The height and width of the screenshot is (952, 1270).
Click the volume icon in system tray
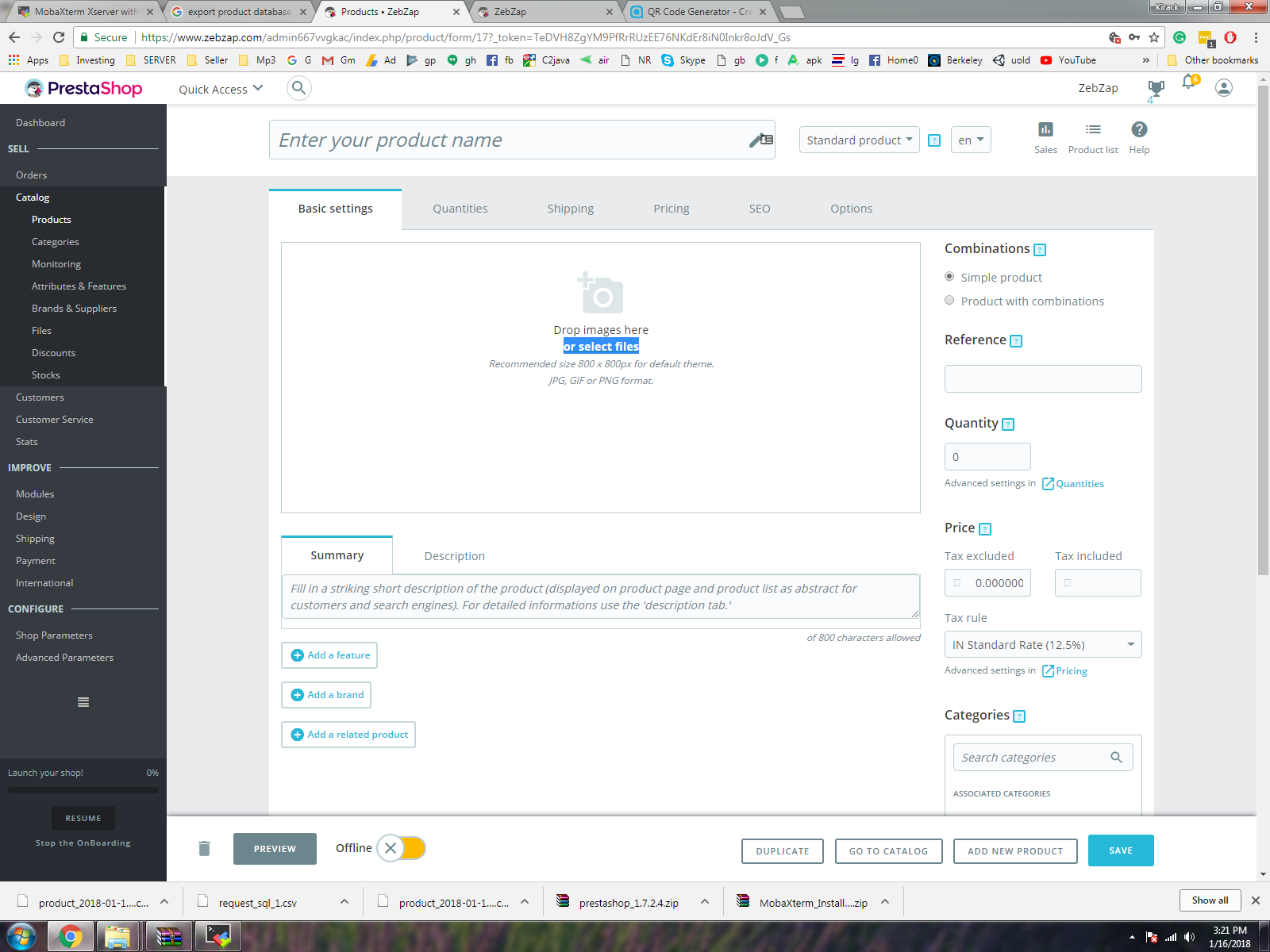coord(1189,937)
